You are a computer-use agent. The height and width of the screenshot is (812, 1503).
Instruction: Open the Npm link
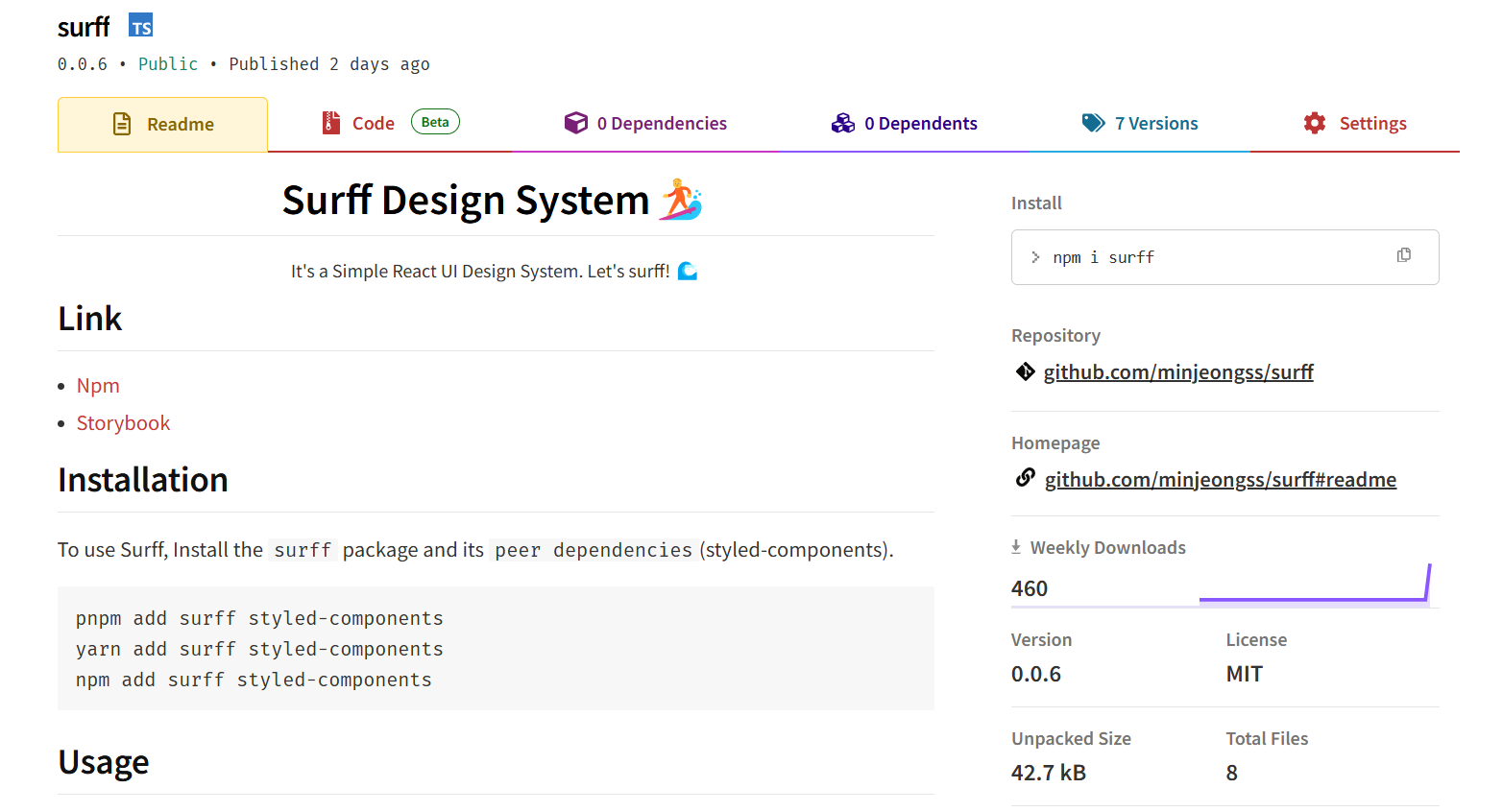coord(98,386)
